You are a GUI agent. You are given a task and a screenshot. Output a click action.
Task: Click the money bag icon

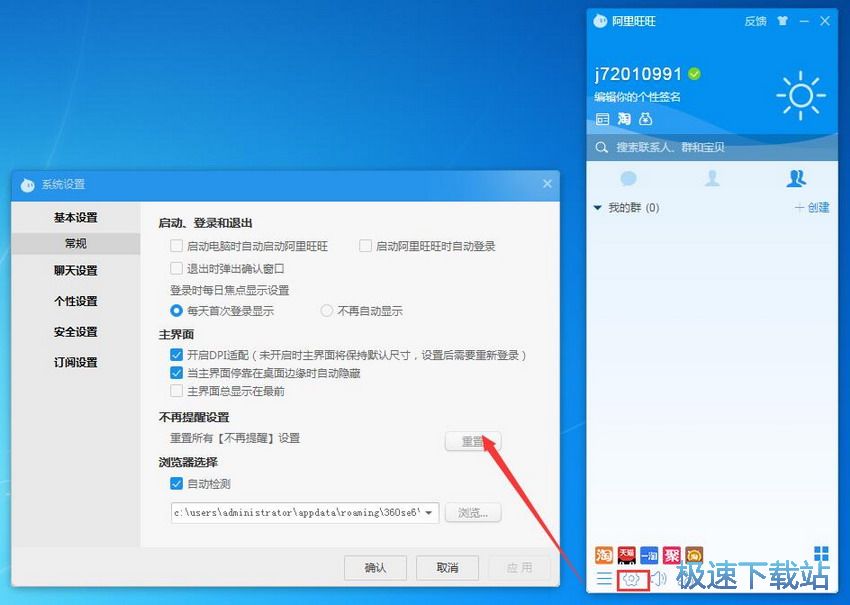tap(645, 119)
